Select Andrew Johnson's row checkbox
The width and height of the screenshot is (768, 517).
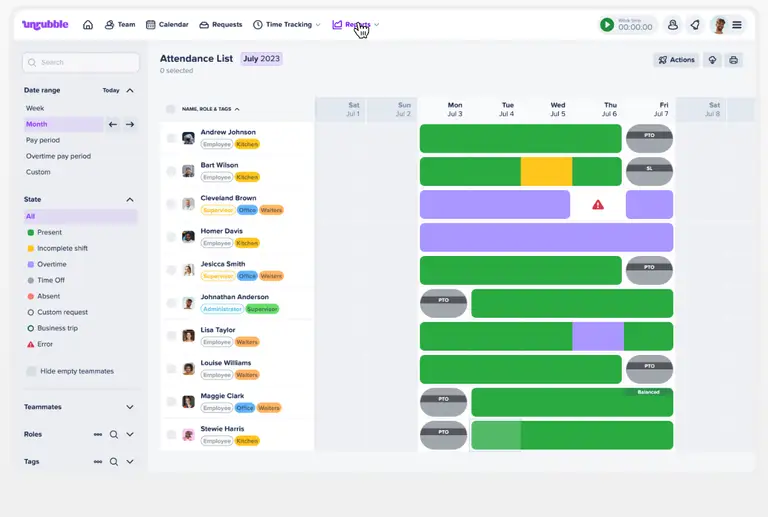pos(171,138)
